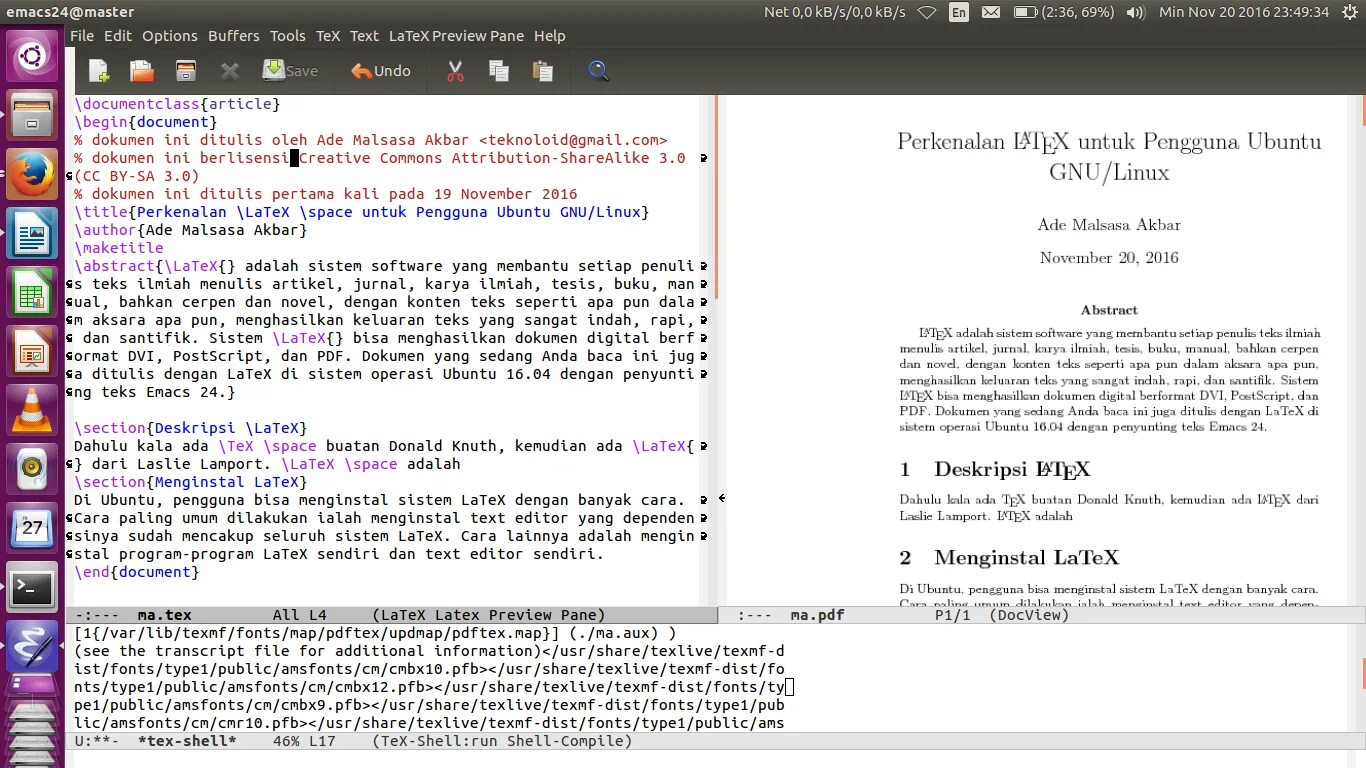Open the Help menu
The width and height of the screenshot is (1366, 768).
(550, 36)
